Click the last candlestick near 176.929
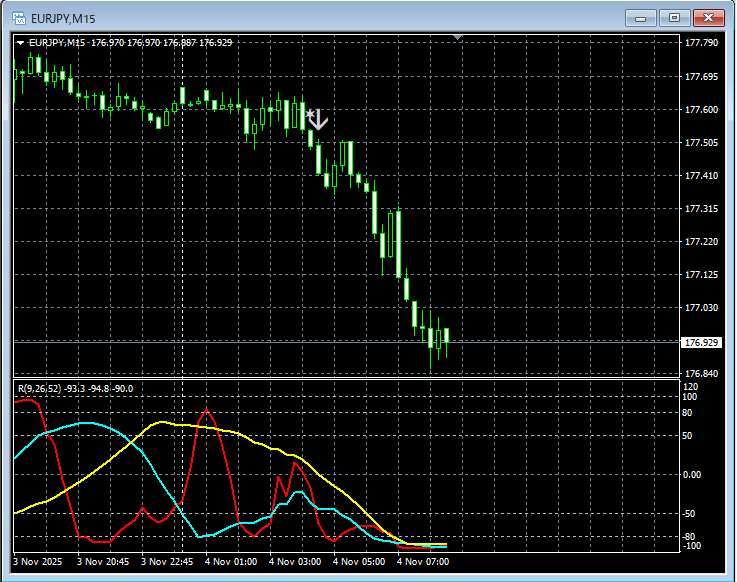The image size is (737, 582). tap(446, 337)
